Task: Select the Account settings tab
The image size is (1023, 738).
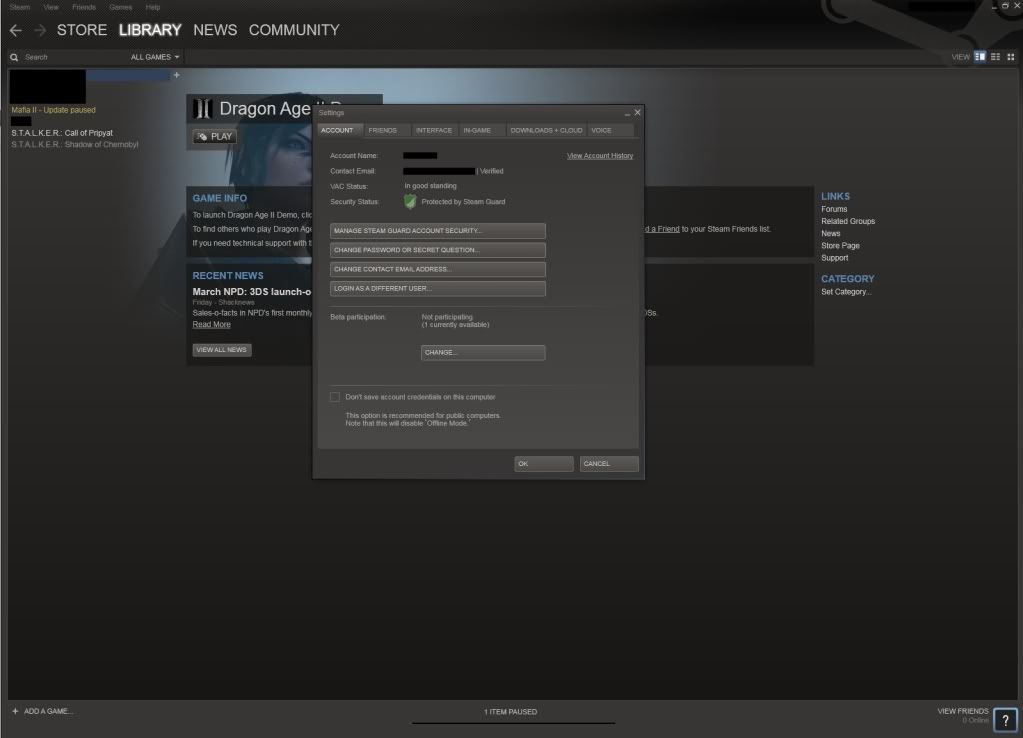Action: pos(340,131)
